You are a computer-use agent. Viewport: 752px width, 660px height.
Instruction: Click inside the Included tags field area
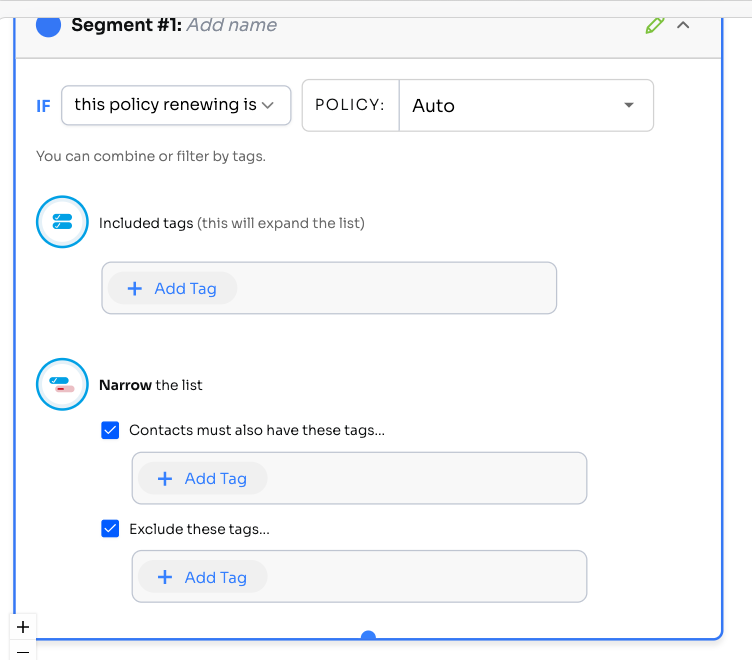[x=400, y=288]
